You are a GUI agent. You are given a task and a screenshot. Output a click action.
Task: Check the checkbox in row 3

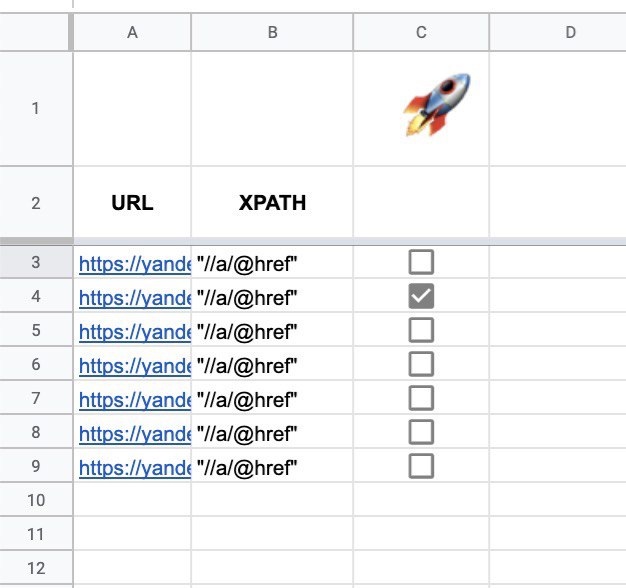click(x=421, y=262)
